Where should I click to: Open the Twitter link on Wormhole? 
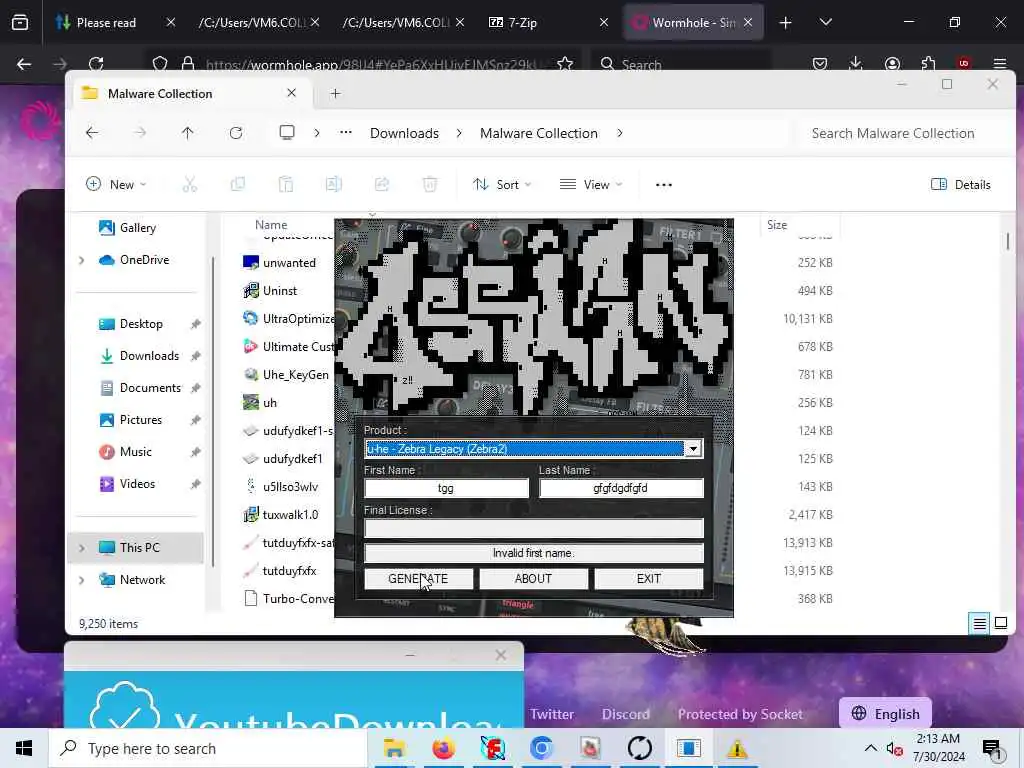click(552, 714)
